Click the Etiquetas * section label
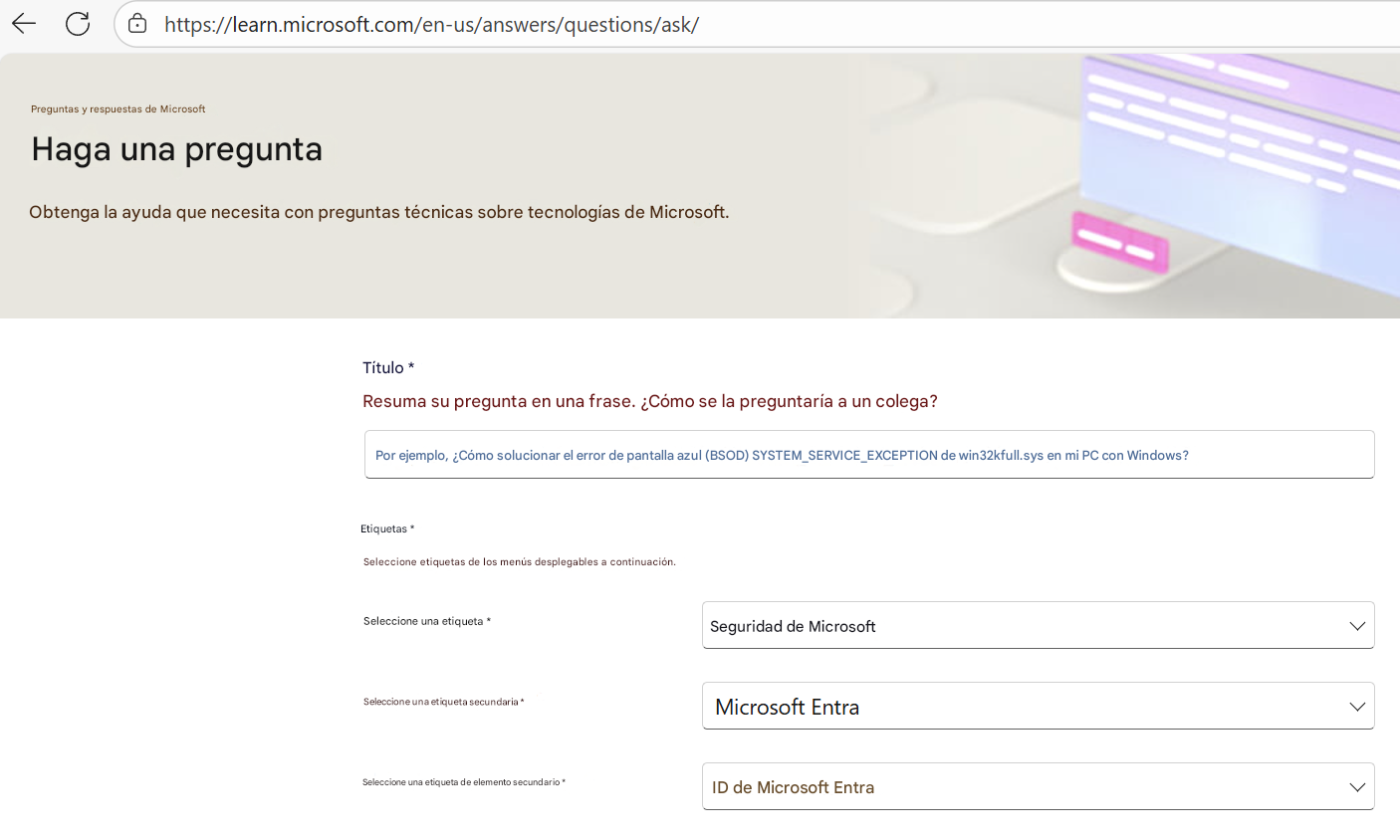Screen dimensions: 1400x840 click(387, 529)
